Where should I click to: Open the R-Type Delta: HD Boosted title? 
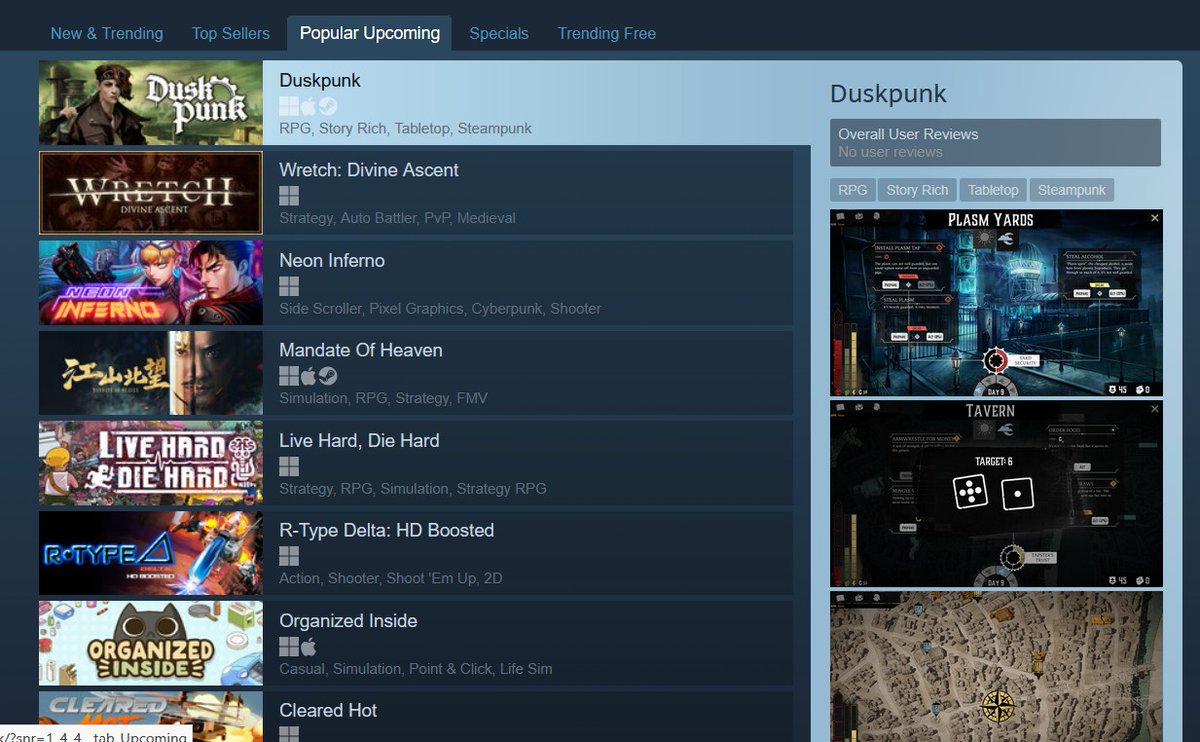[x=387, y=530]
